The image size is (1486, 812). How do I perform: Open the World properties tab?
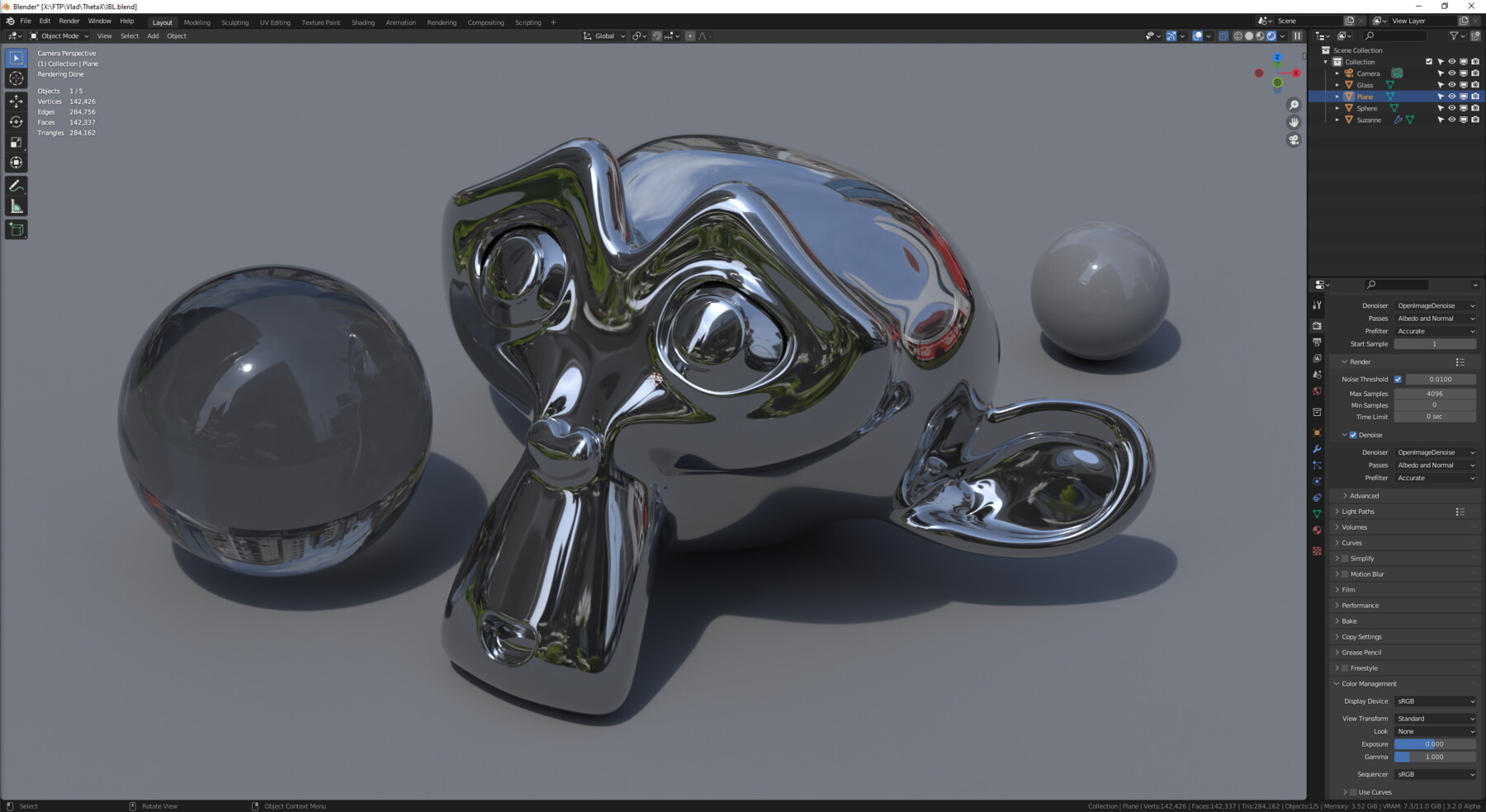(x=1317, y=391)
